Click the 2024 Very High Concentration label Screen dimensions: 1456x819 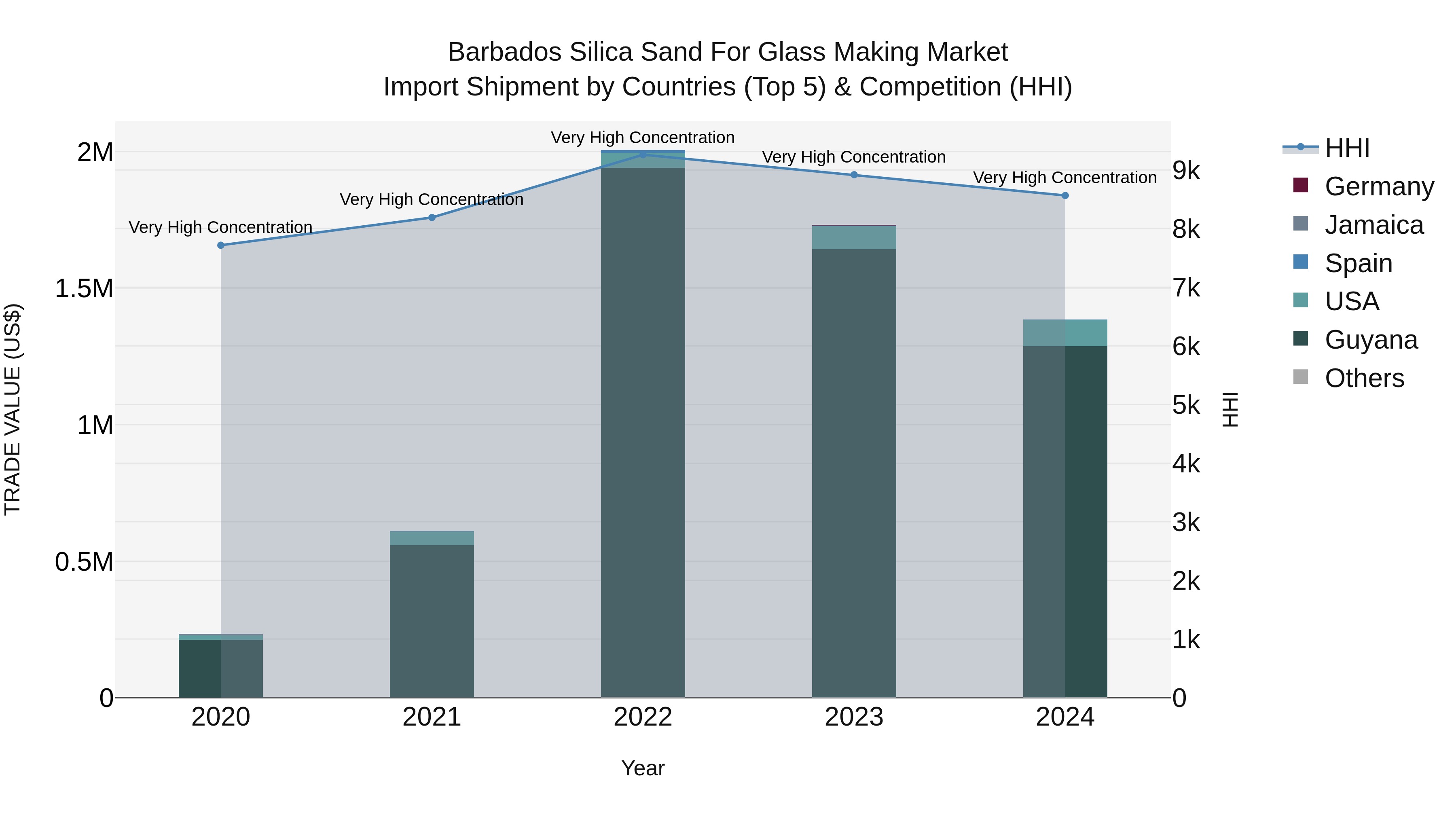(1065, 178)
